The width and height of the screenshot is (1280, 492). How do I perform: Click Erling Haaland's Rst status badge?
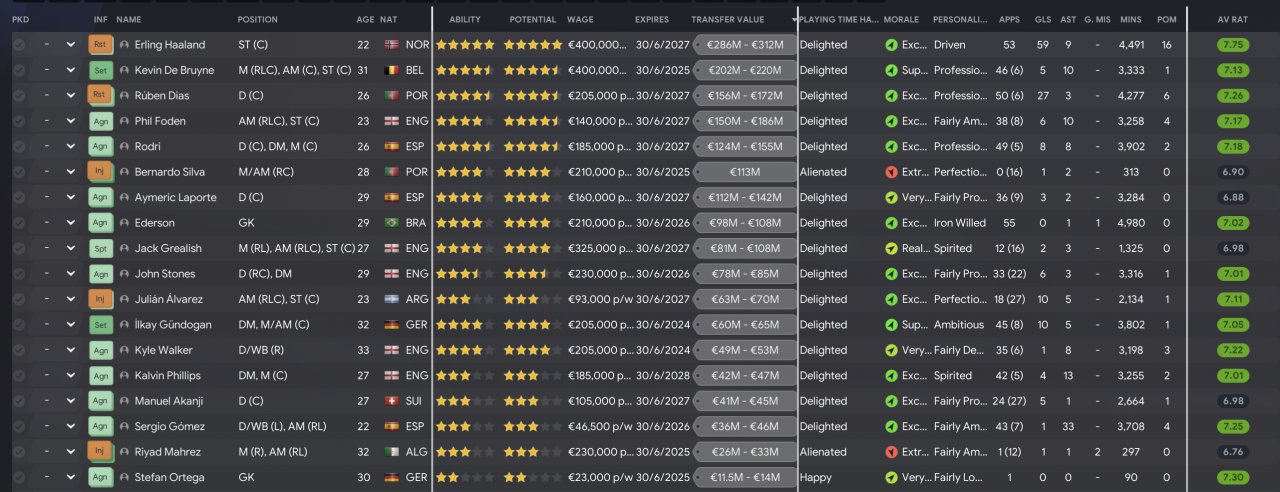(100, 45)
